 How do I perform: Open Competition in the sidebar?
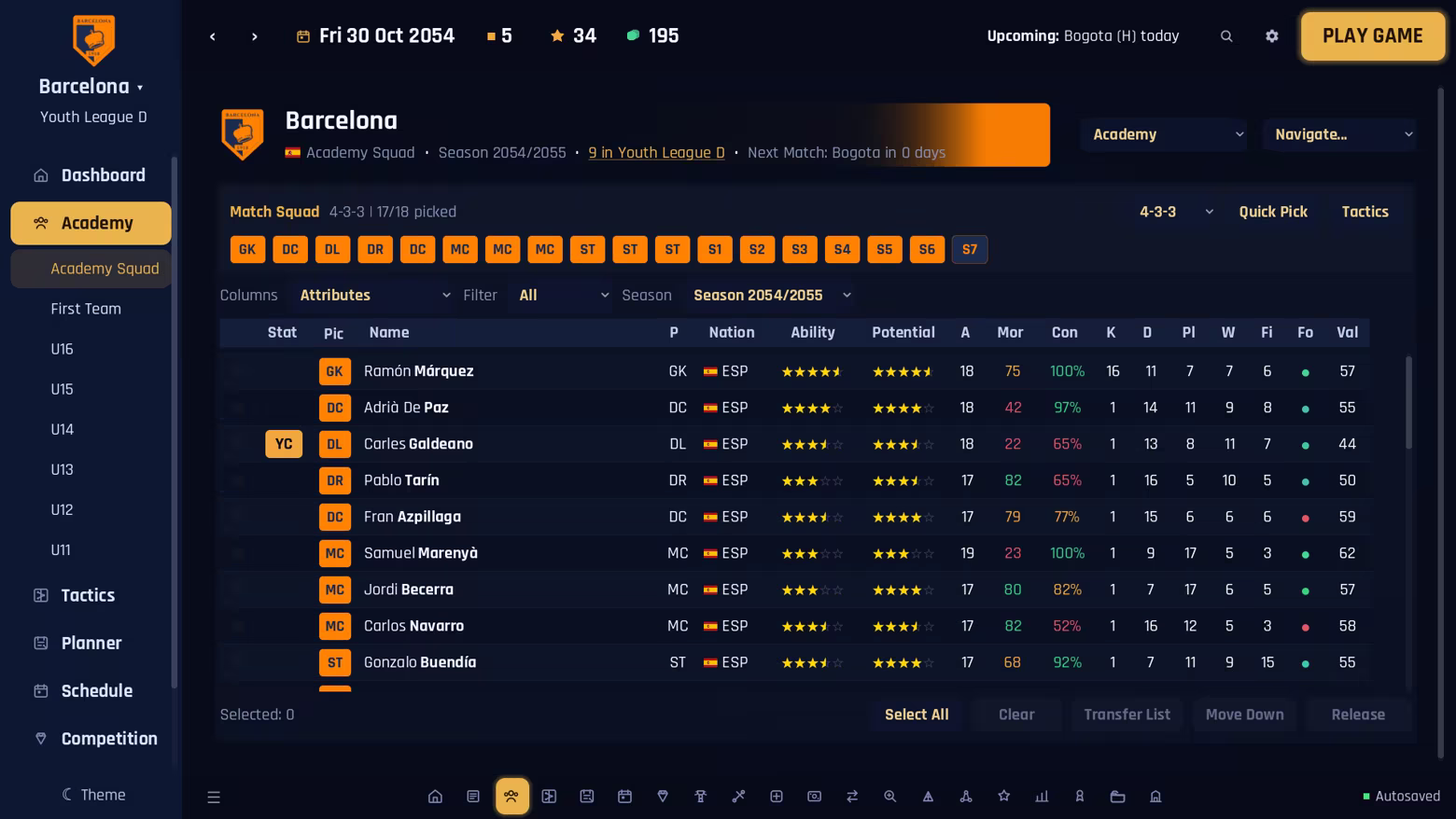tap(91, 739)
